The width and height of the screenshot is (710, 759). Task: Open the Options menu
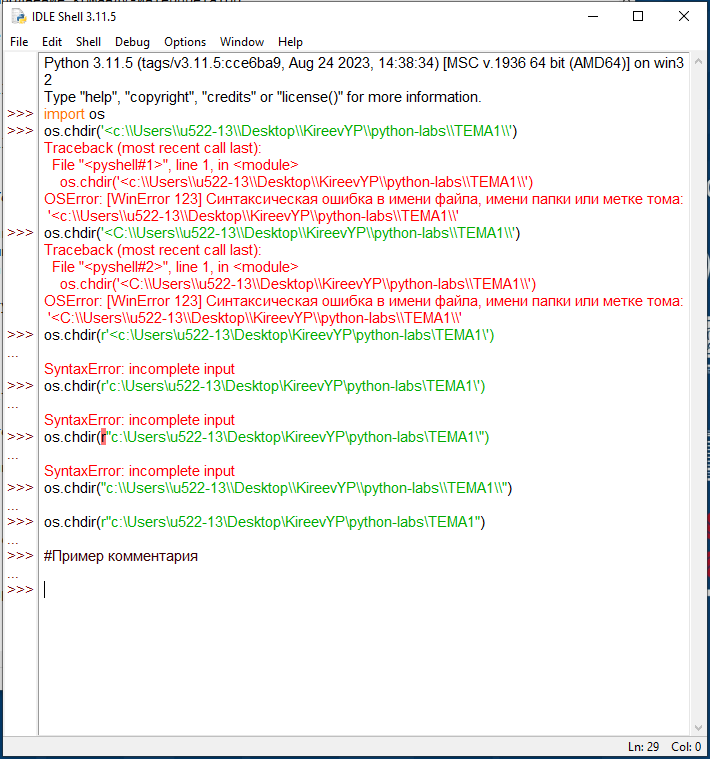[185, 42]
